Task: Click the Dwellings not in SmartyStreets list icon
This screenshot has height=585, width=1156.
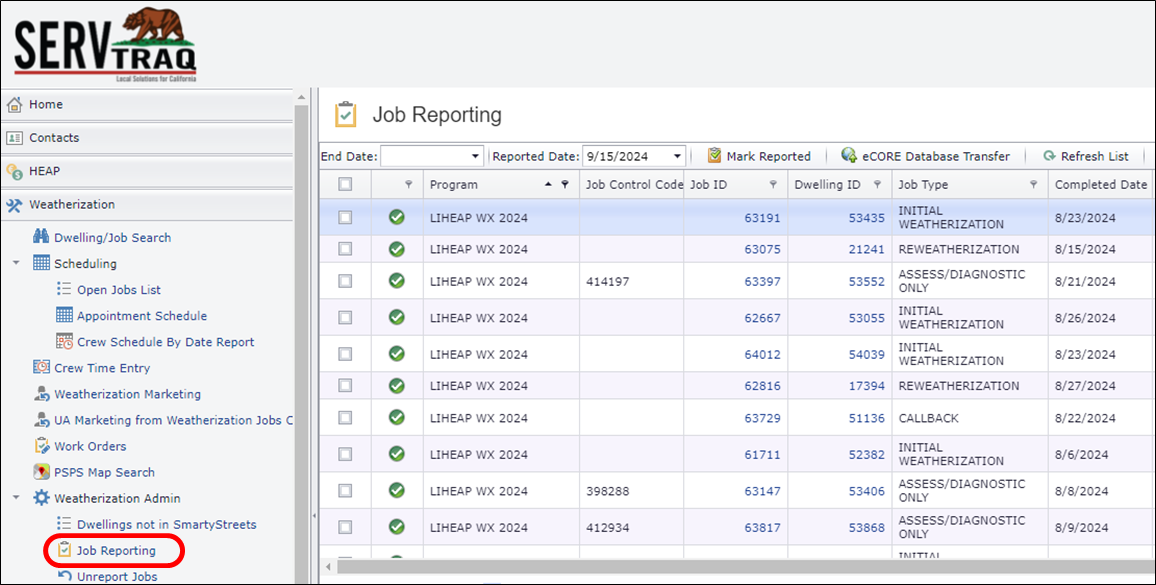Action: tap(64, 524)
